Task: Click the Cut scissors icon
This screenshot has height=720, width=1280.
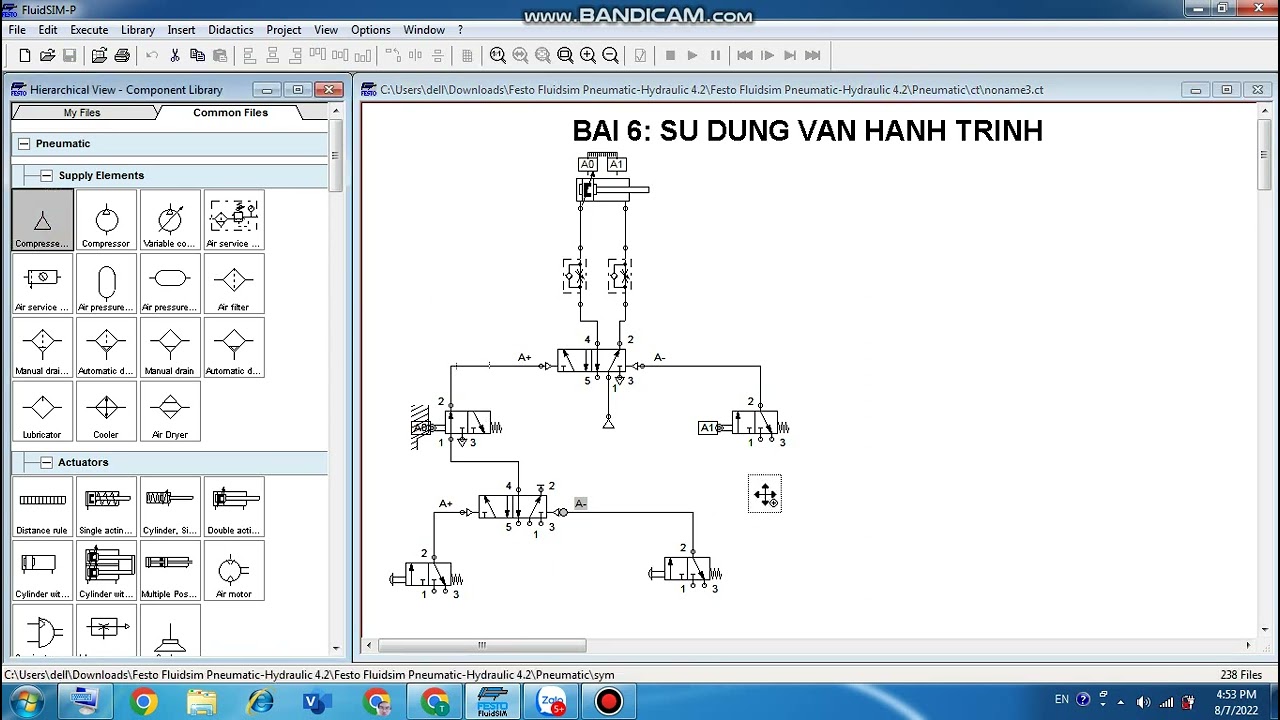Action: click(175, 55)
